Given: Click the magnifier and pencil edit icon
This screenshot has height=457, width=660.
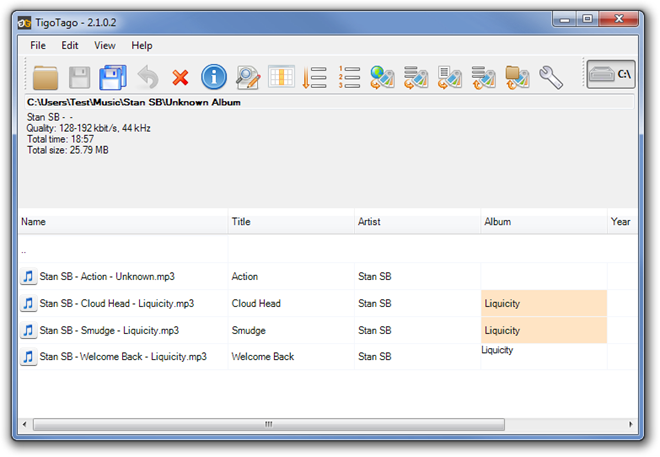Looking at the screenshot, I should [248, 77].
